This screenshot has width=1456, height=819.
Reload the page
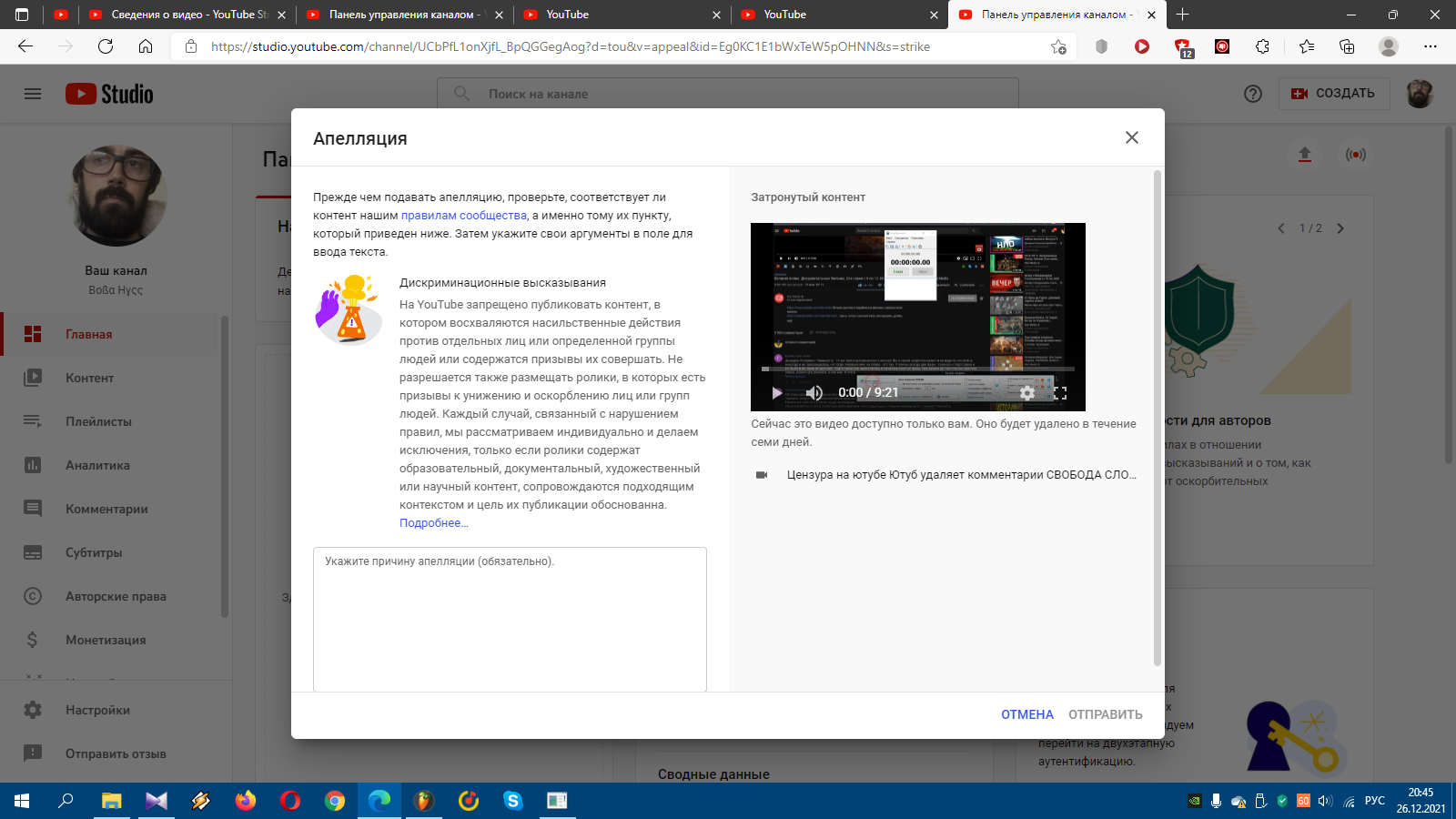[x=106, y=46]
